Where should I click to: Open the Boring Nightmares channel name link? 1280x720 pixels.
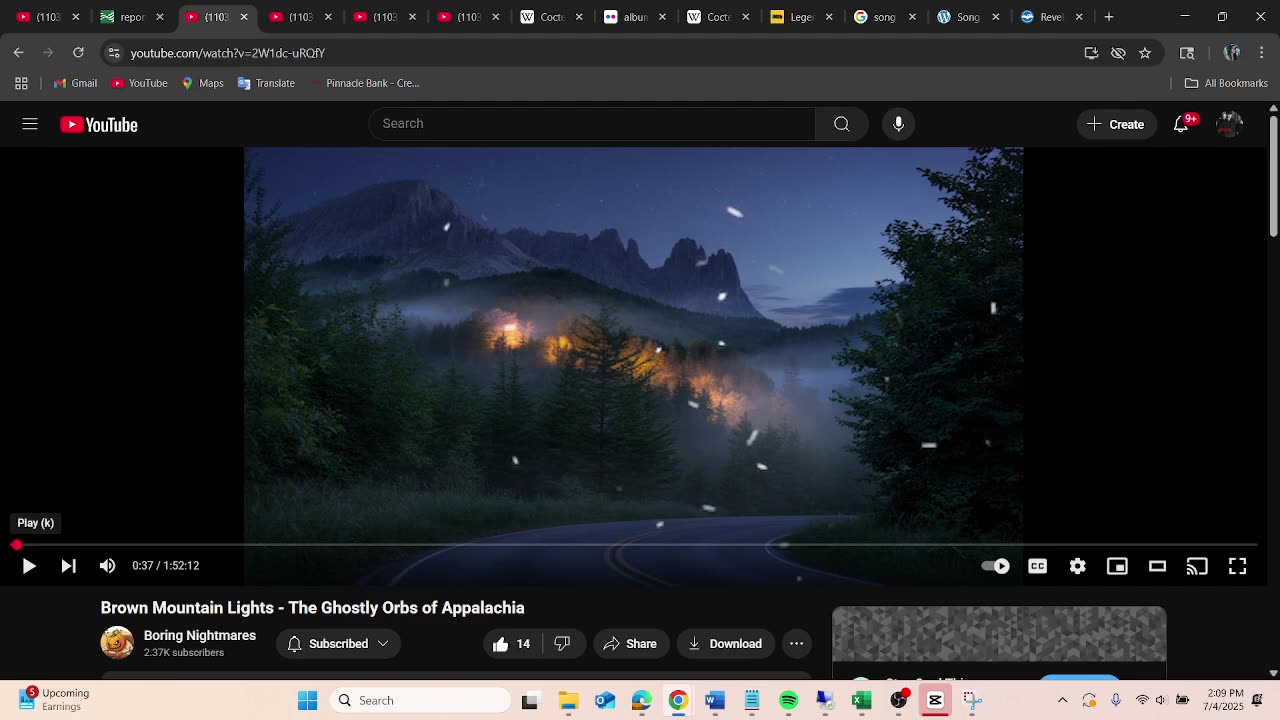tap(200, 635)
